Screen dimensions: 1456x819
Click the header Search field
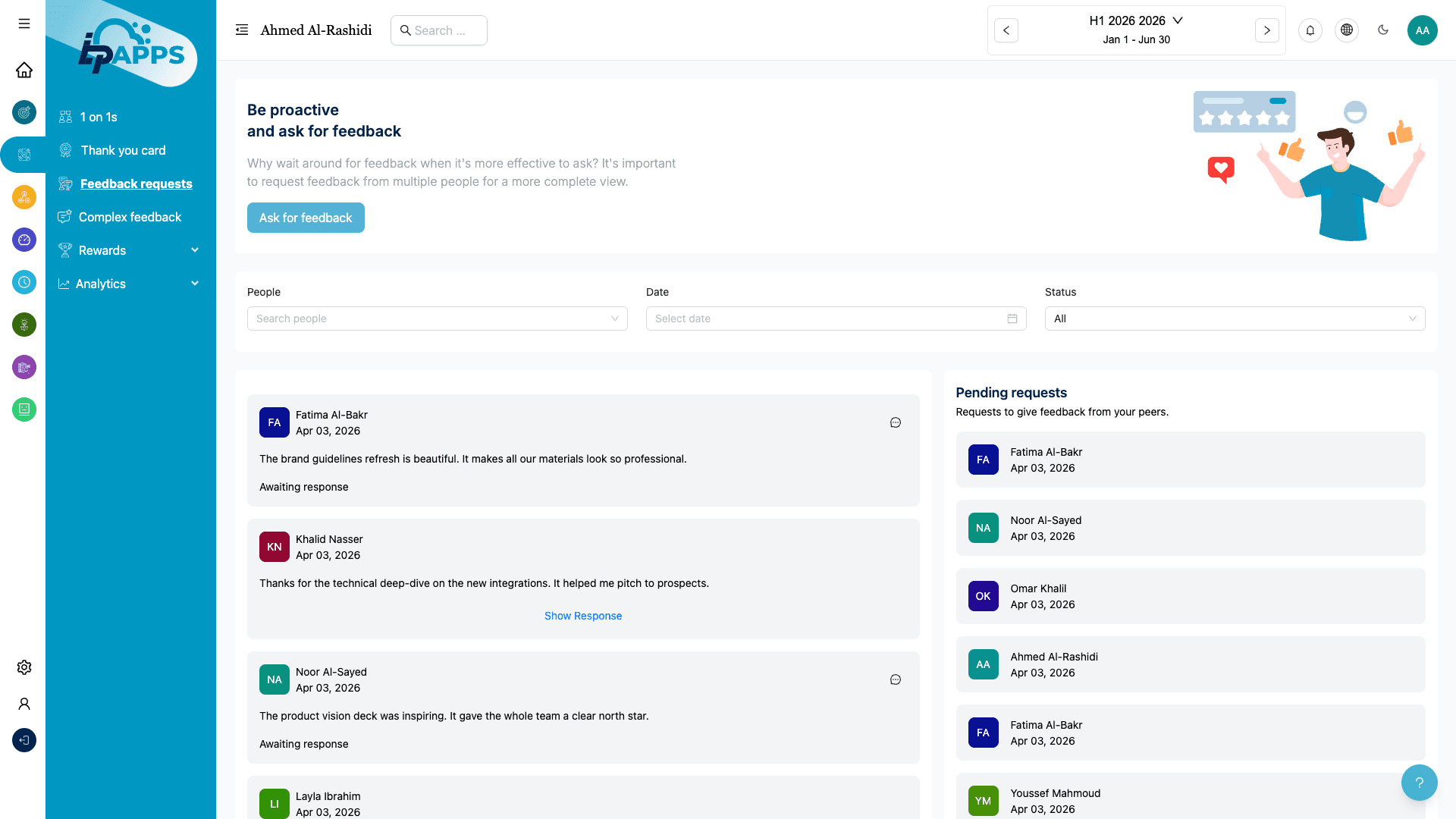click(x=439, y=30)
